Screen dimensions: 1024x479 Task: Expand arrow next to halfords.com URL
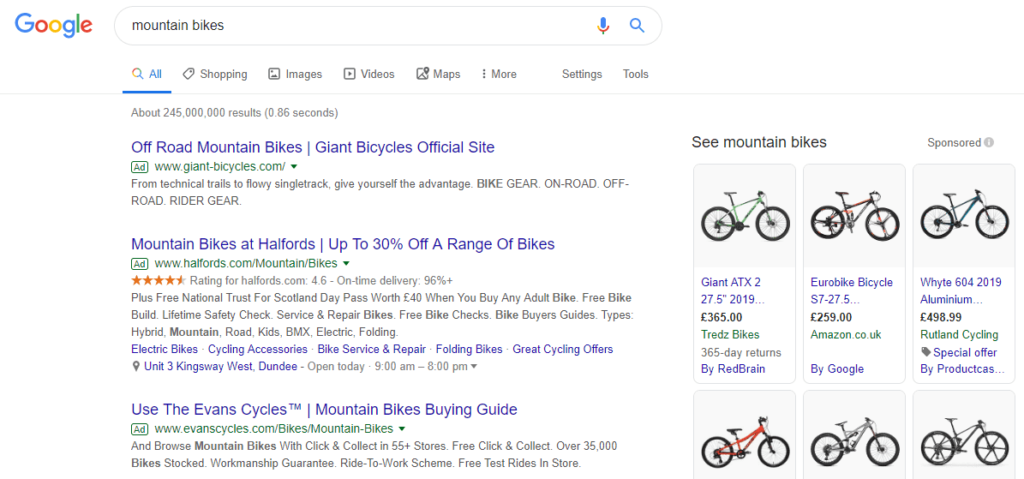pyautogui.click(x=346, y=264)
